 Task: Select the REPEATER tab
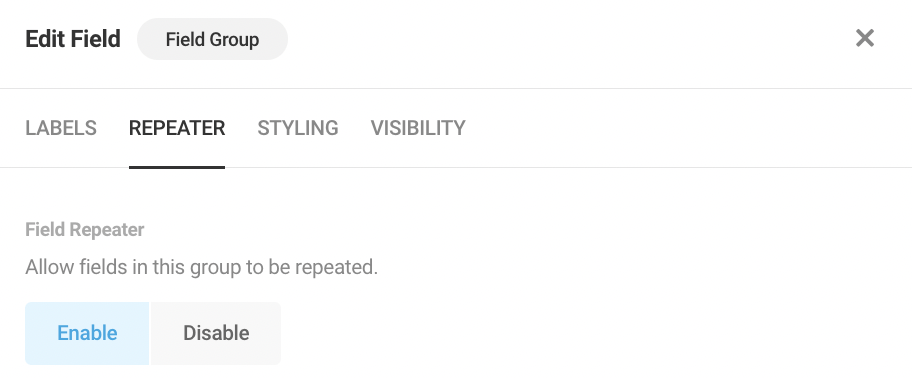click(x=177, y=128)
